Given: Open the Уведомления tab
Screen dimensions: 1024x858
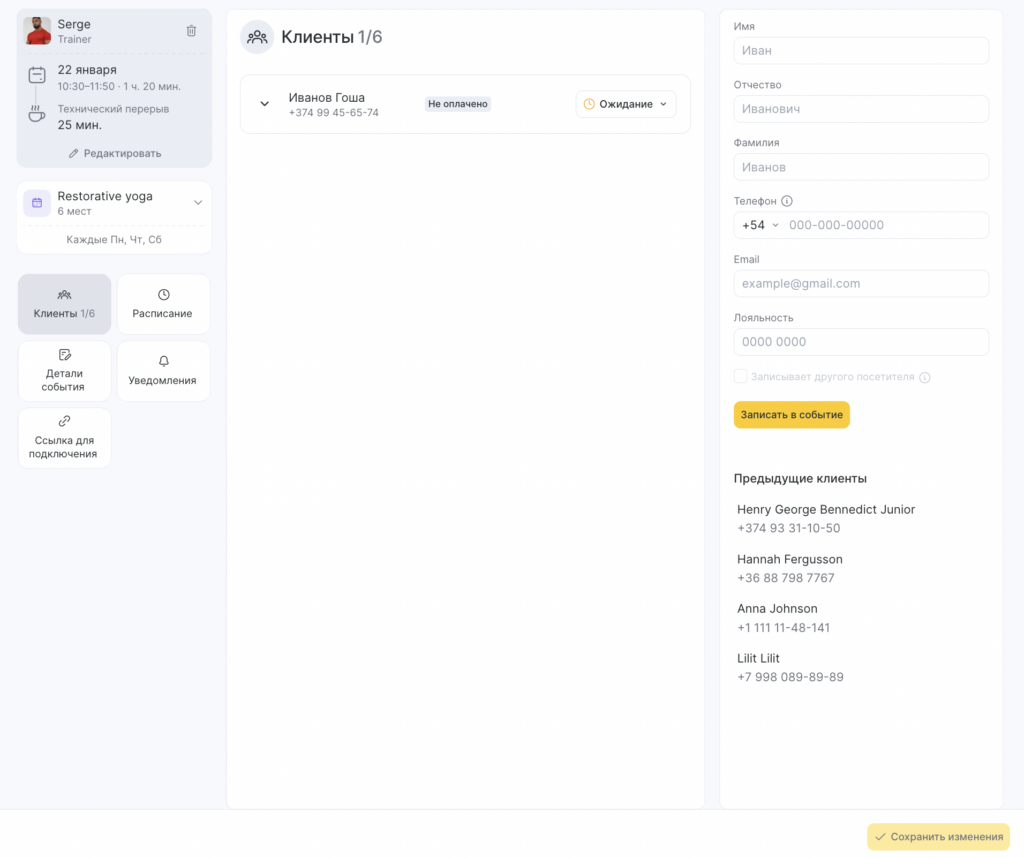Looking at the screenshot, I should 163,371.
